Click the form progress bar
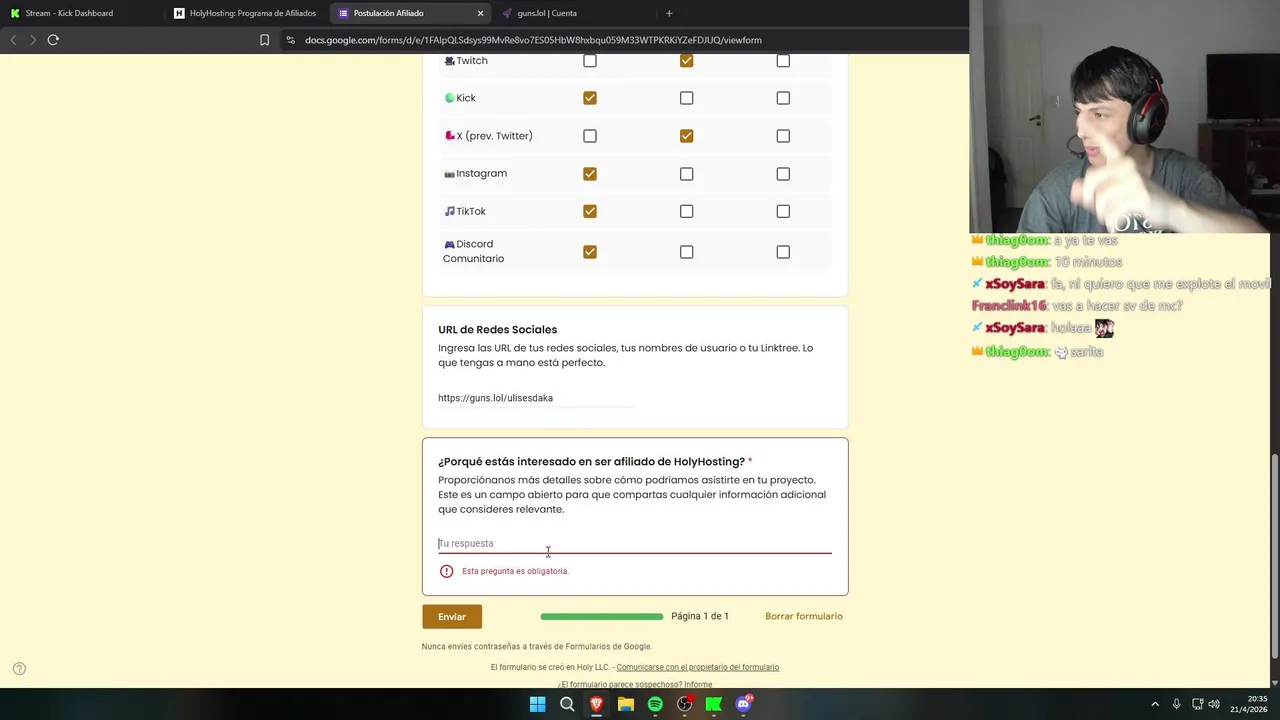 click(x=601, y=616)
